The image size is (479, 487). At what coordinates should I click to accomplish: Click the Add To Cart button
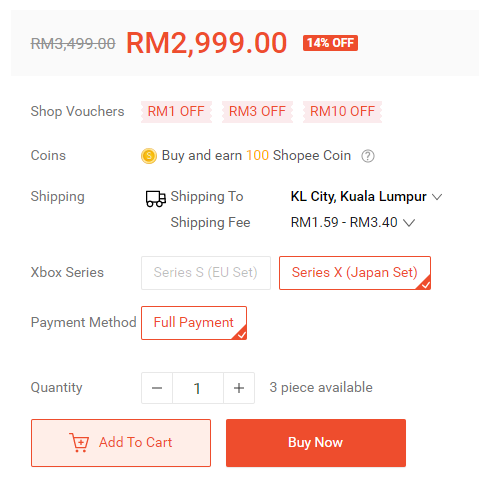121,443
